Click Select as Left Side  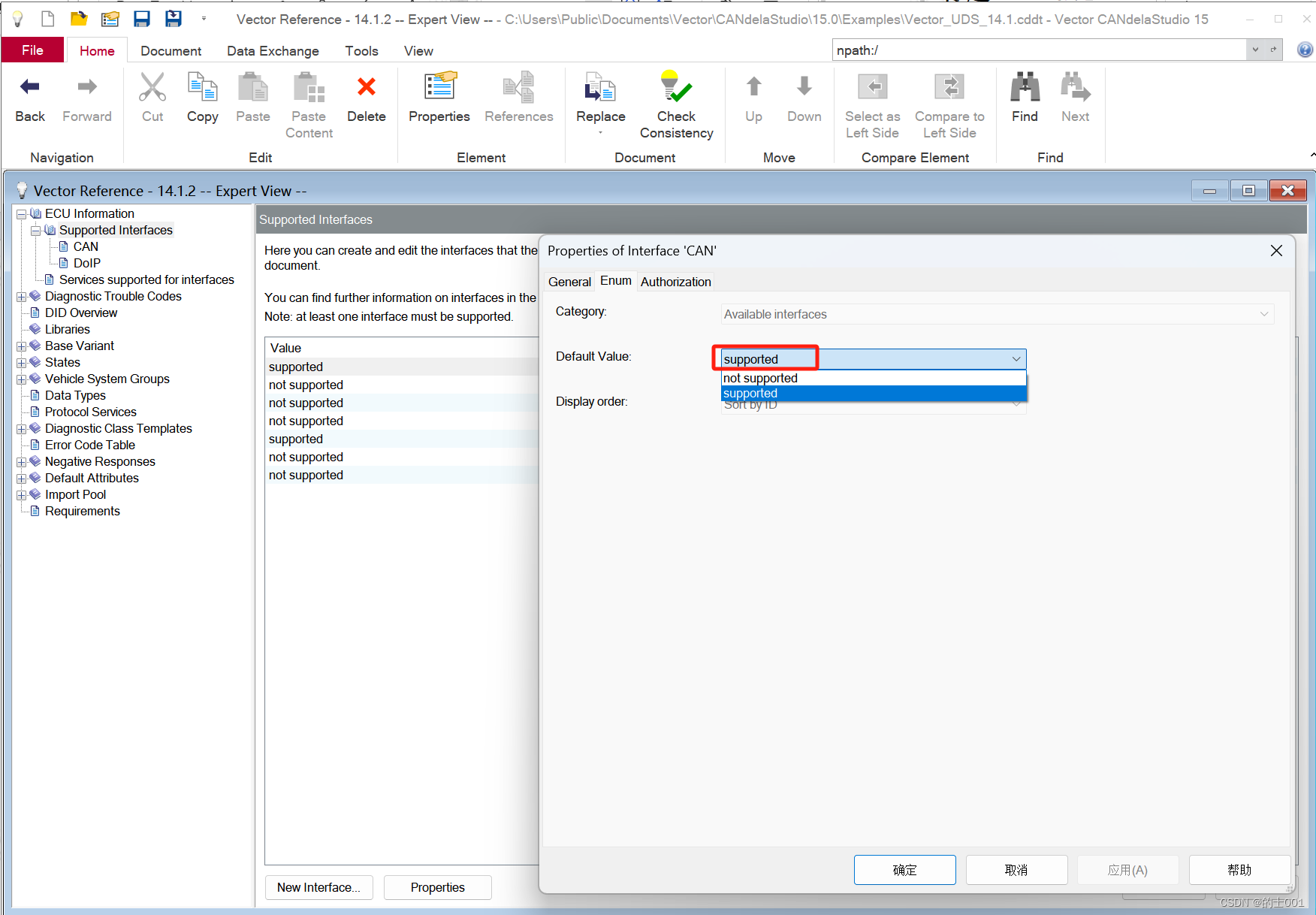click(873, 105)
